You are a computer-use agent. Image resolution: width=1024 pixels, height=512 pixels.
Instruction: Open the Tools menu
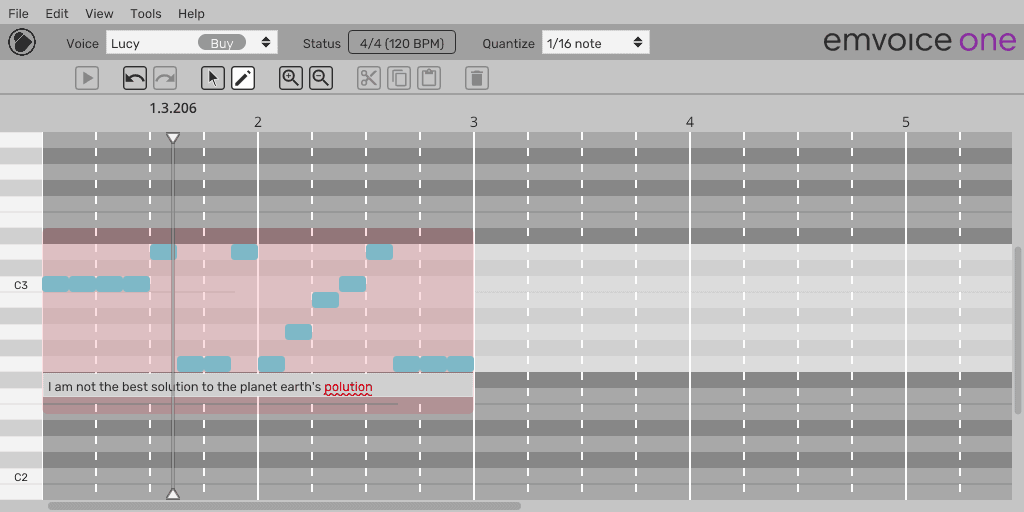point(145,13)
